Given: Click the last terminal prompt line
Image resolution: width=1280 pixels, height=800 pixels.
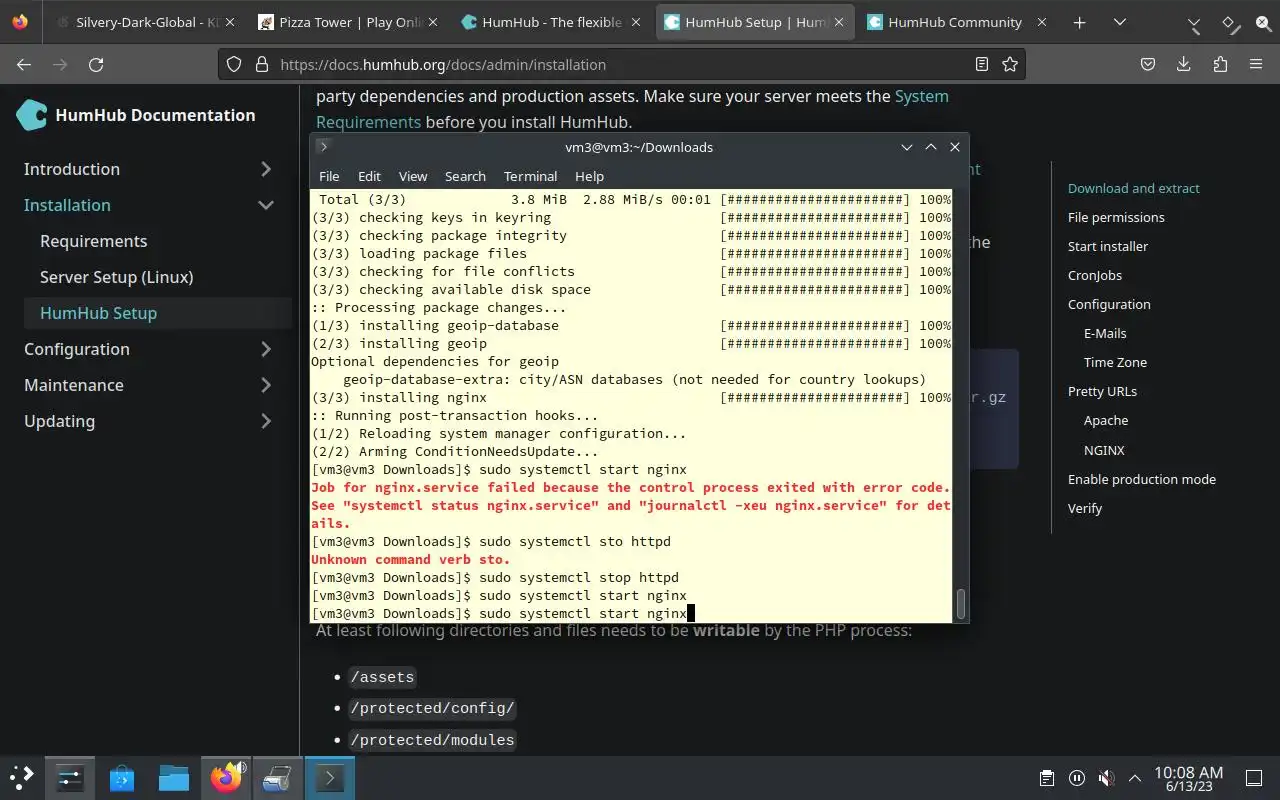Looking at the screenshot, I should point(503,613).
